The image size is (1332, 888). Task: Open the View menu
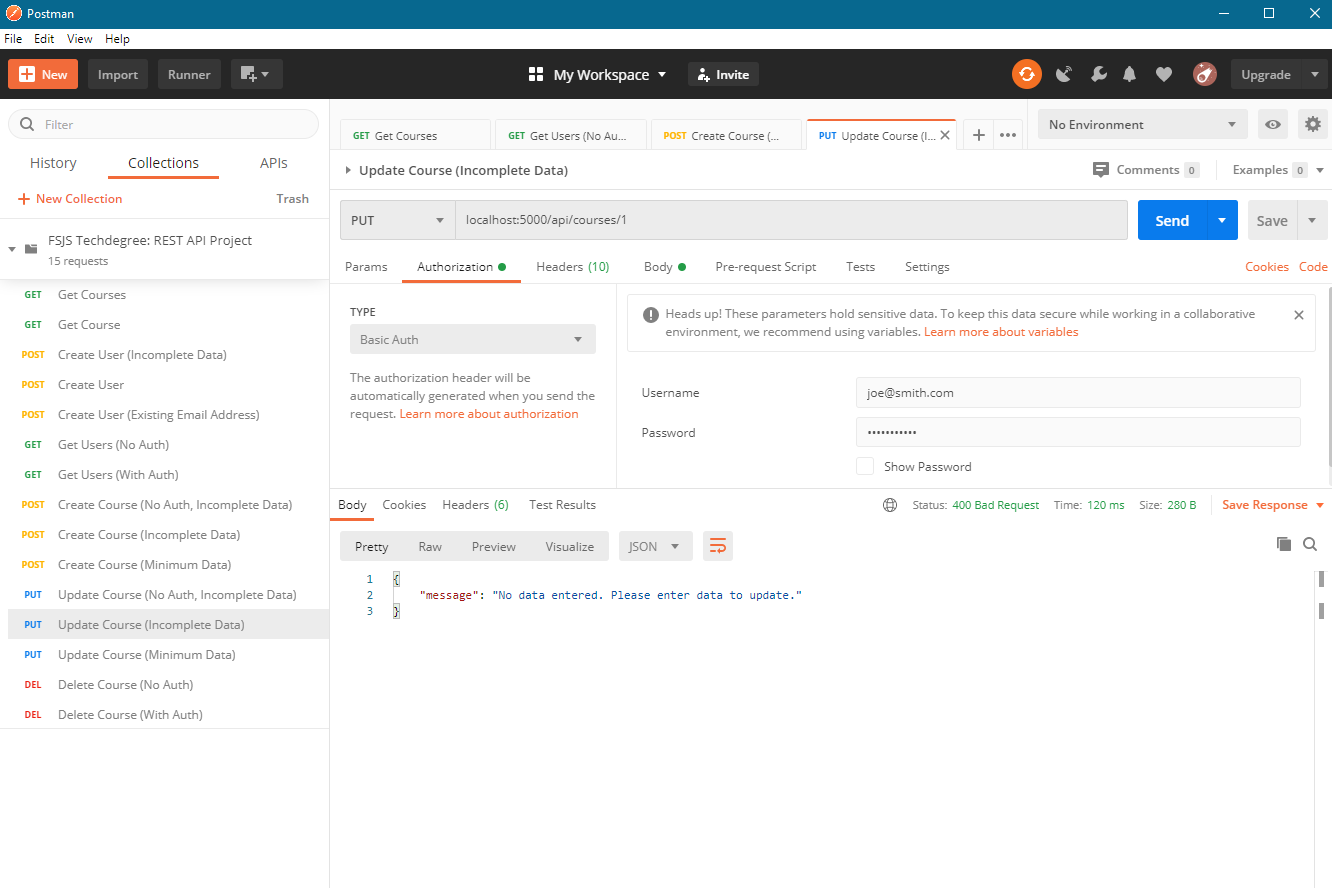point(79,38)
